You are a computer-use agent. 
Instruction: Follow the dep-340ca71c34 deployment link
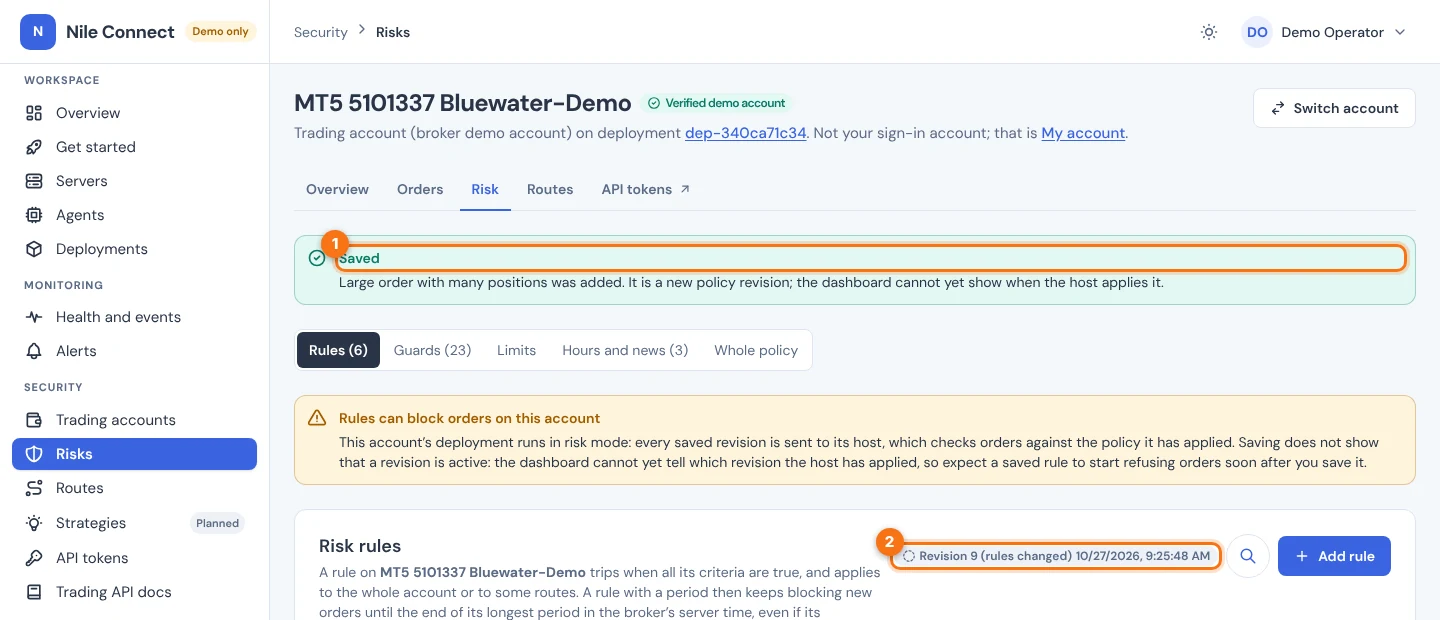click(745, 133)
